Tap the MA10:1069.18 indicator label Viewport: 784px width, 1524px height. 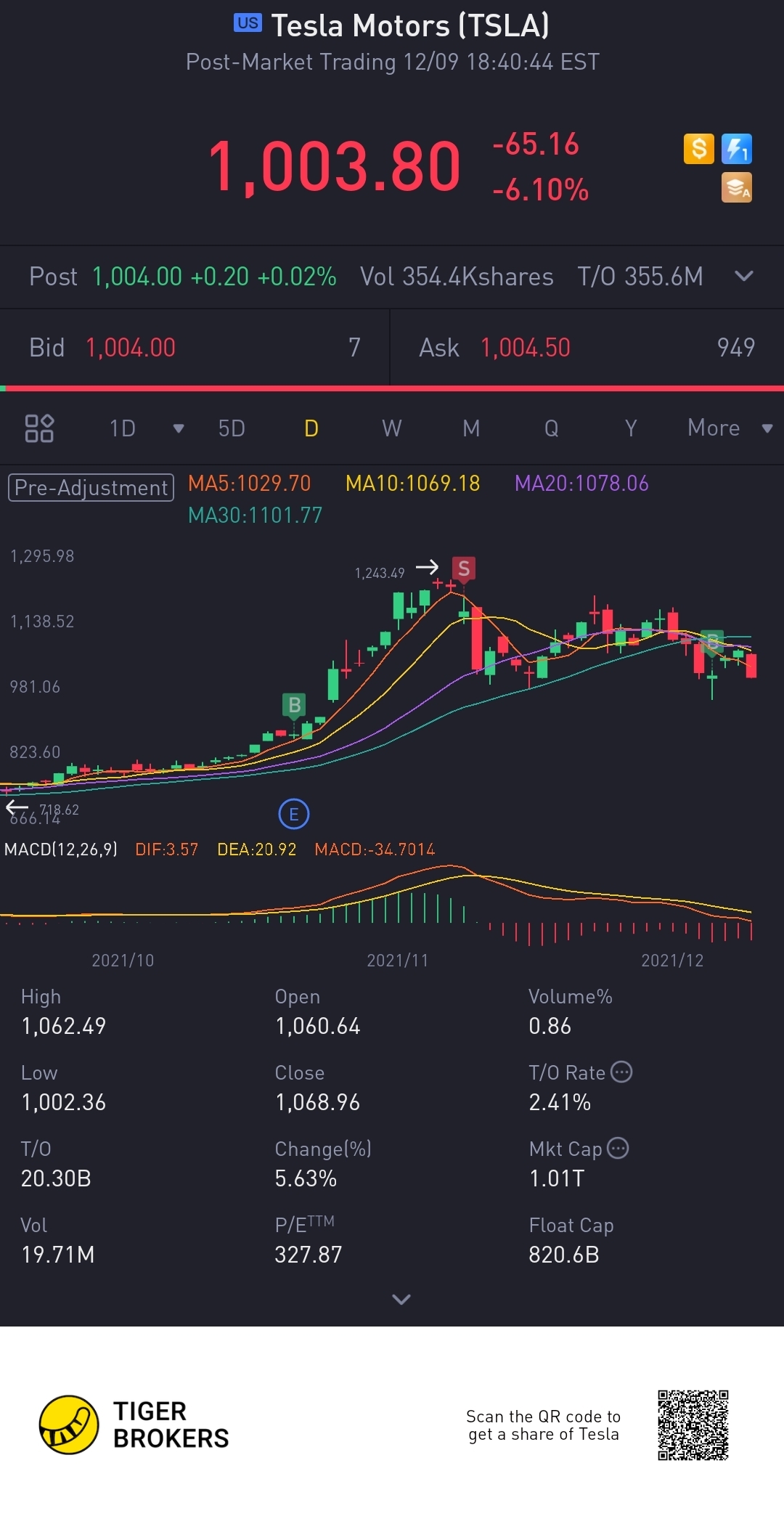tap(413, 484)
